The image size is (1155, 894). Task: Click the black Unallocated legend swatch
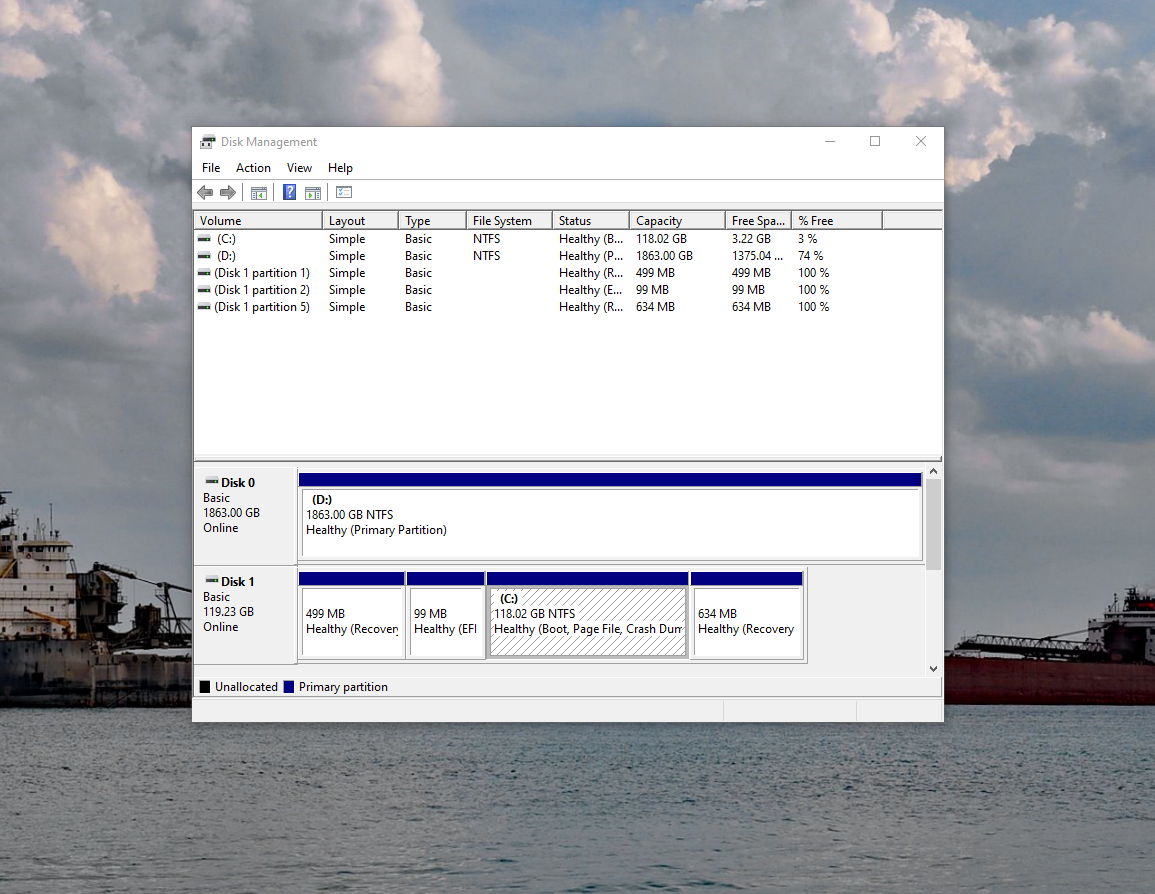point(205,687)
